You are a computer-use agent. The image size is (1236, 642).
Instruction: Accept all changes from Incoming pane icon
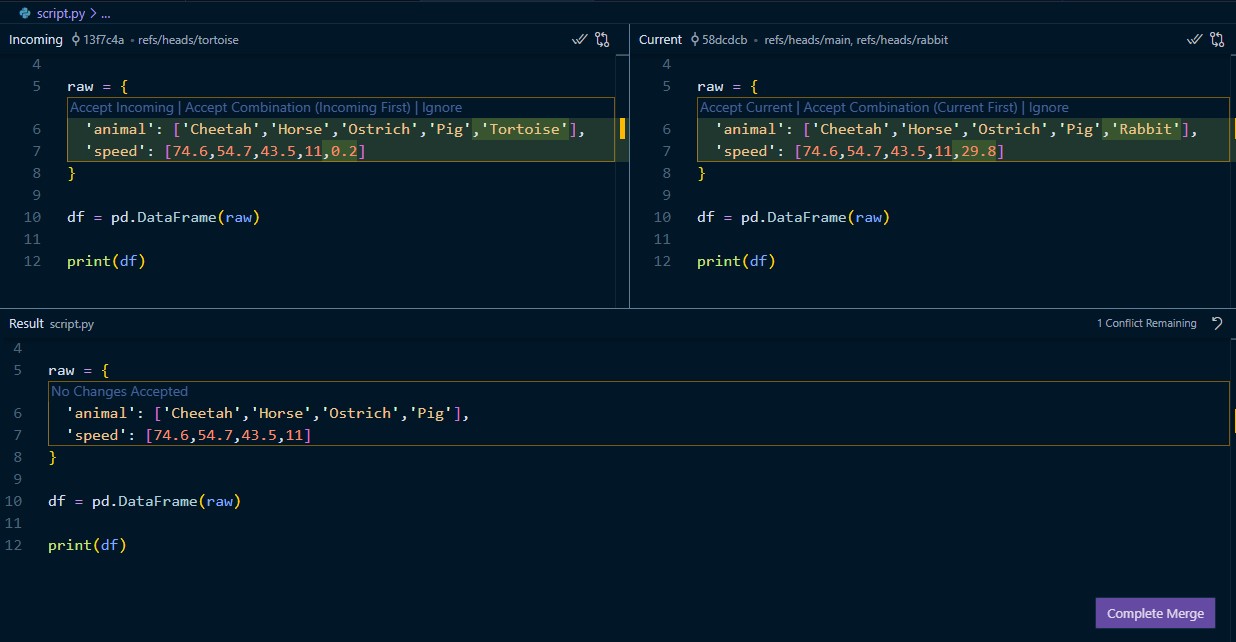point(579,40)
